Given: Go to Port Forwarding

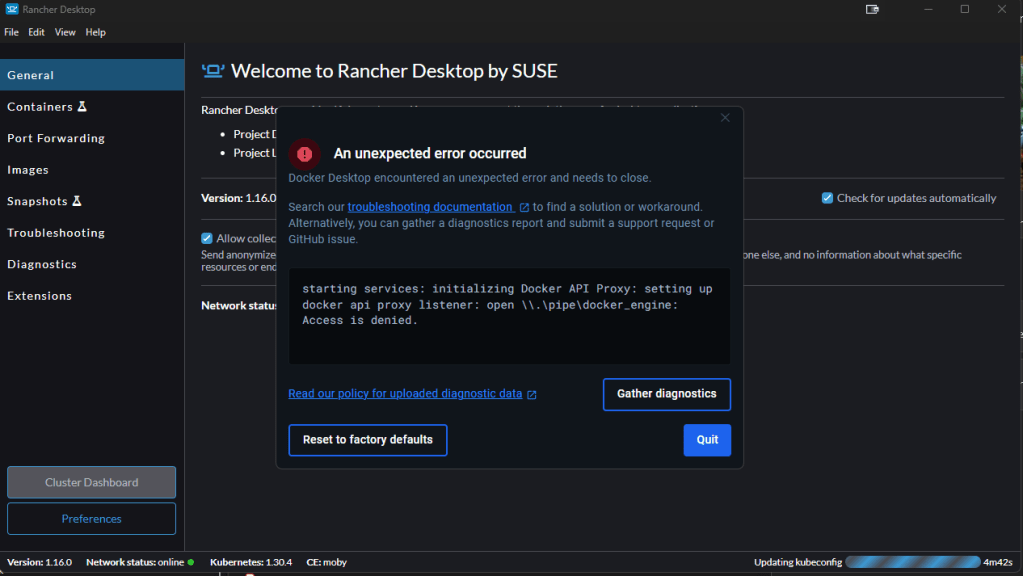Looking at the screenshot, I should pos(92,138).
